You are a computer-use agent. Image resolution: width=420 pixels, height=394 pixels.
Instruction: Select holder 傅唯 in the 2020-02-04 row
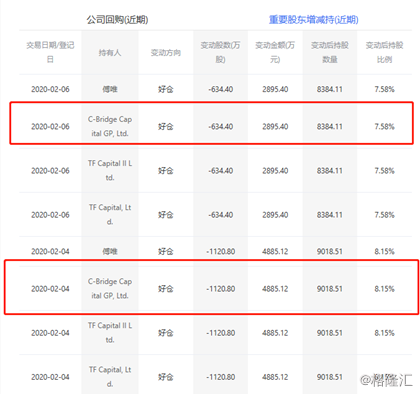[110, 251]
